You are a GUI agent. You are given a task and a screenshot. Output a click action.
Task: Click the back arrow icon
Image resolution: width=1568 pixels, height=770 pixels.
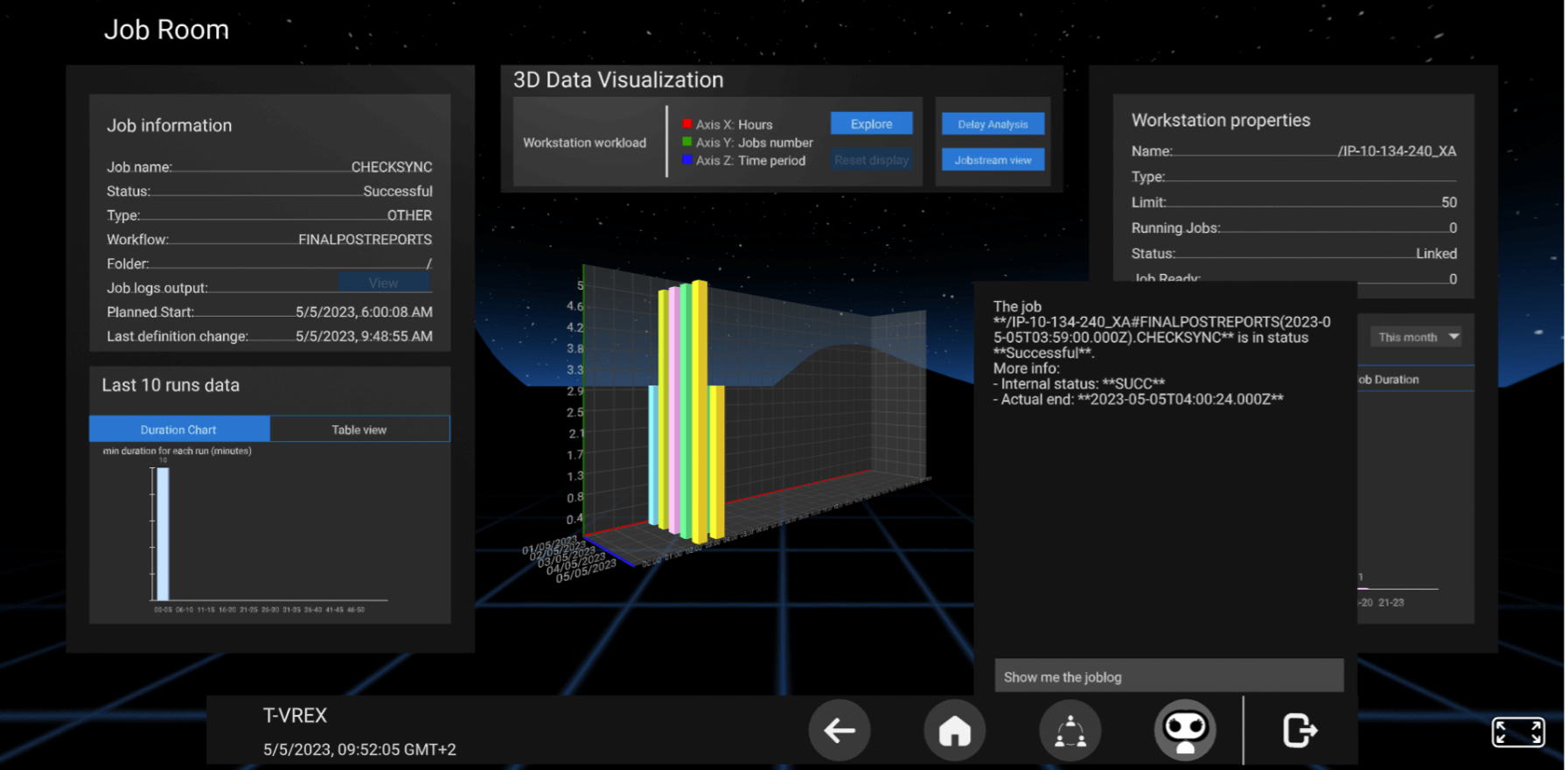(839, 731)
